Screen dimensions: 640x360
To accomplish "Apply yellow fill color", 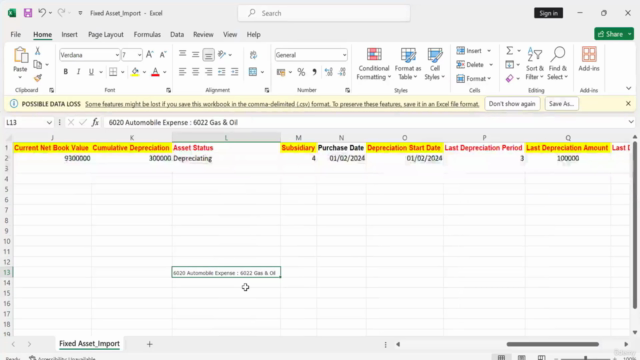I will pos(135,72).
